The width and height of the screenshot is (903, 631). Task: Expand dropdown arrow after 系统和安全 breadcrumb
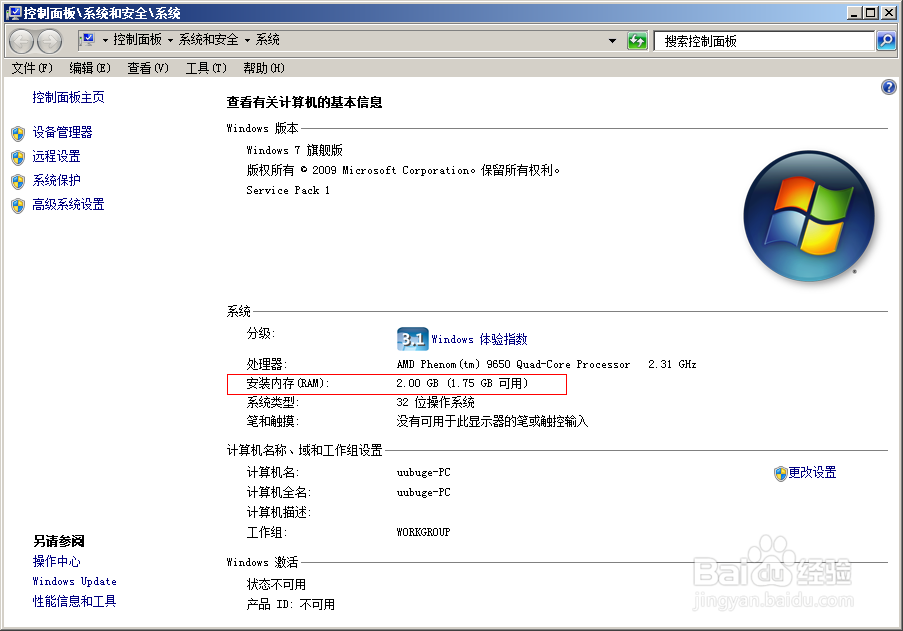pyautogui.click(x=248, y=40)
